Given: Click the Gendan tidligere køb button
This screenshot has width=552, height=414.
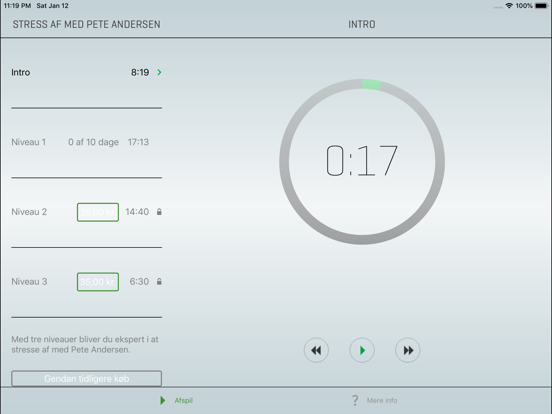Looking at the screenshot, I should coord(87,378).
